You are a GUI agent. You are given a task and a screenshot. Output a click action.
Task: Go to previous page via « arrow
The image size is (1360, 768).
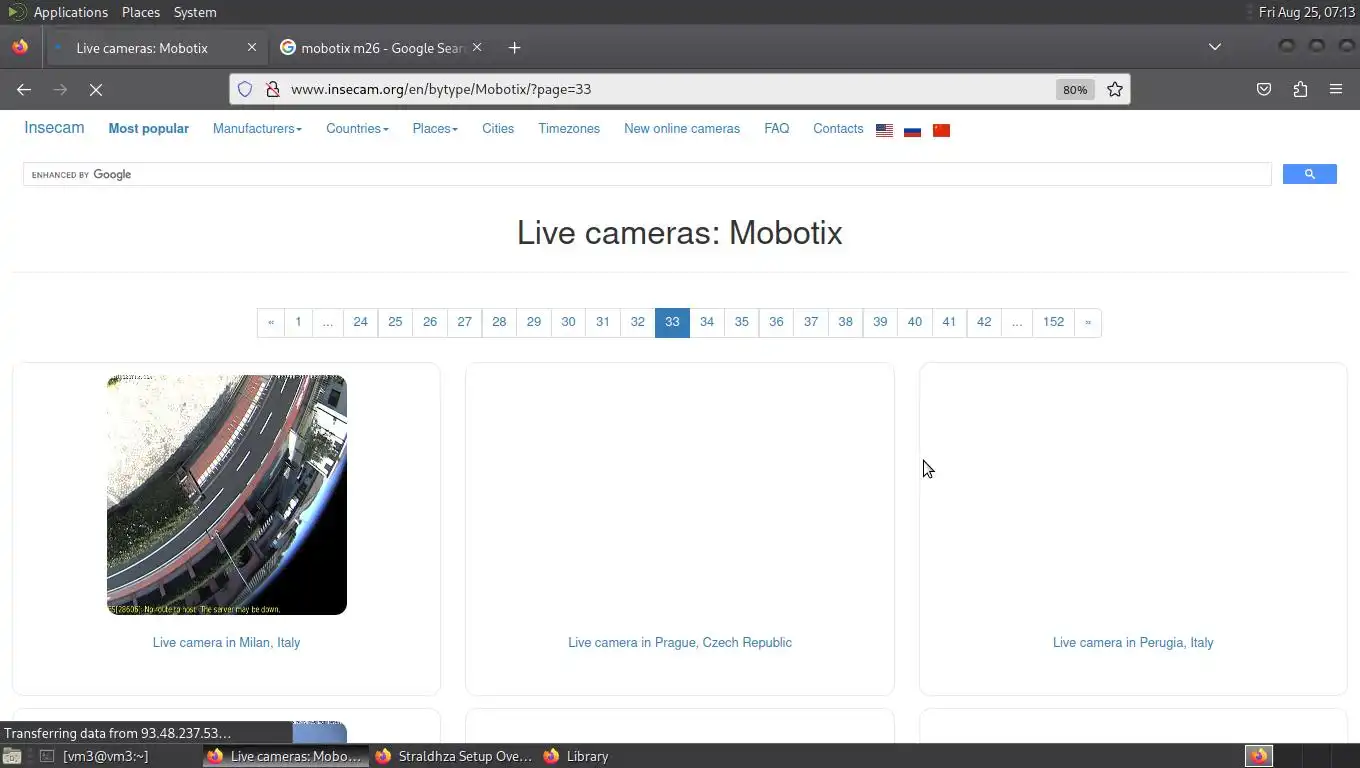click(x=270, y=322)
